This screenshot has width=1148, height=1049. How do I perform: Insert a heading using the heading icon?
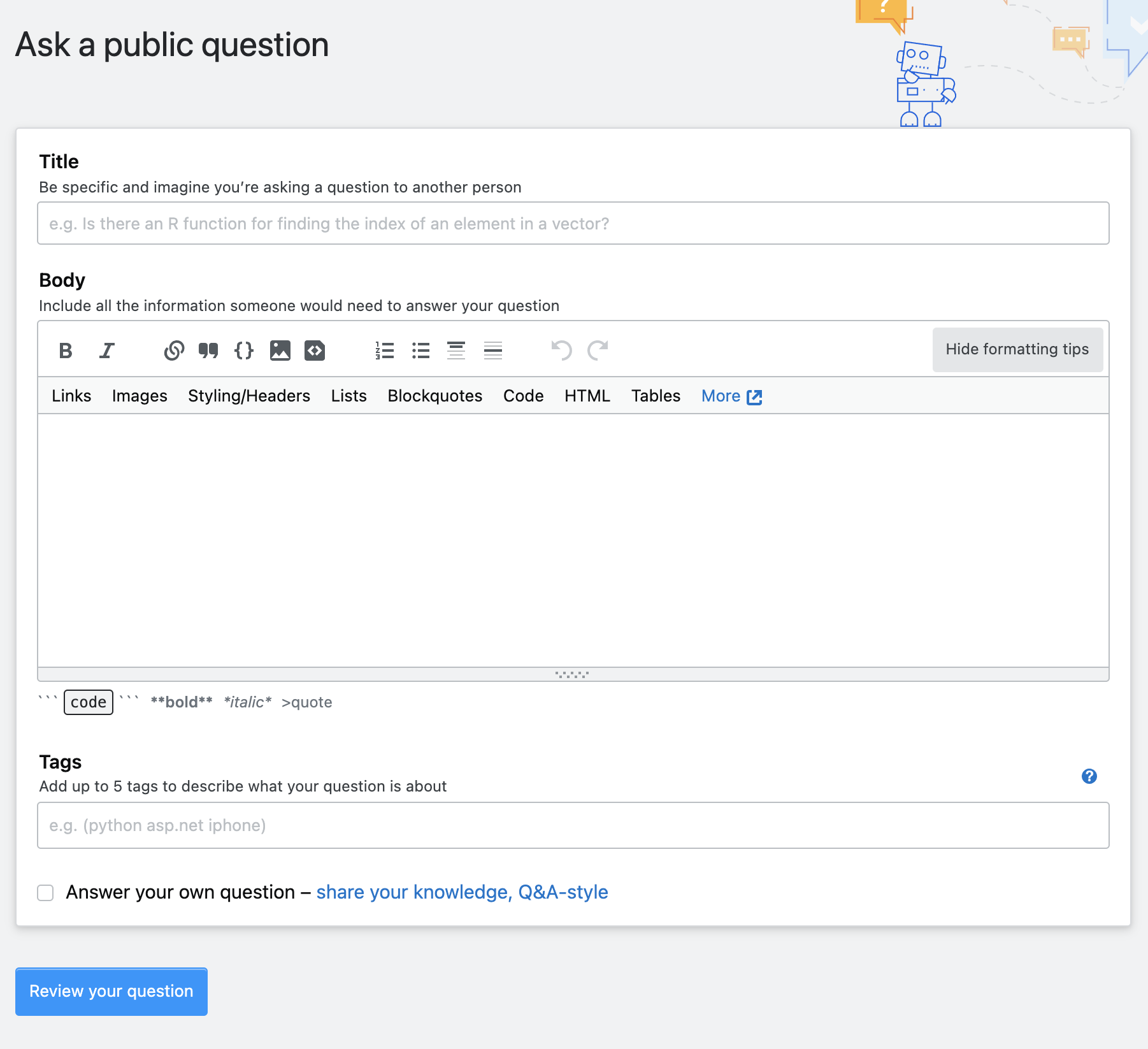pyautogui.click(x=456, y=351)
